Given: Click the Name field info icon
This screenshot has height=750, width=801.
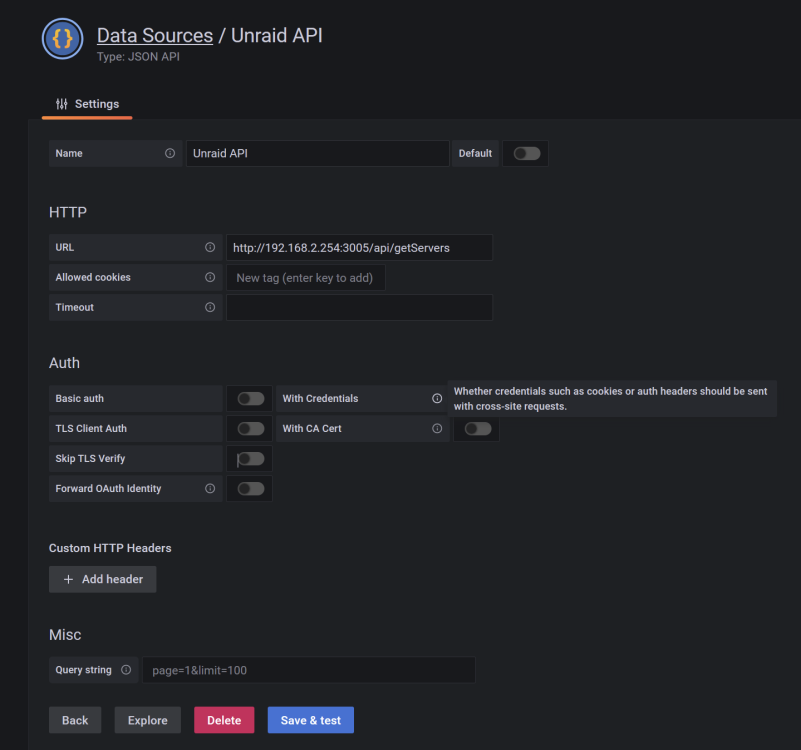Looking at the screenshot, I should (170, 153).
